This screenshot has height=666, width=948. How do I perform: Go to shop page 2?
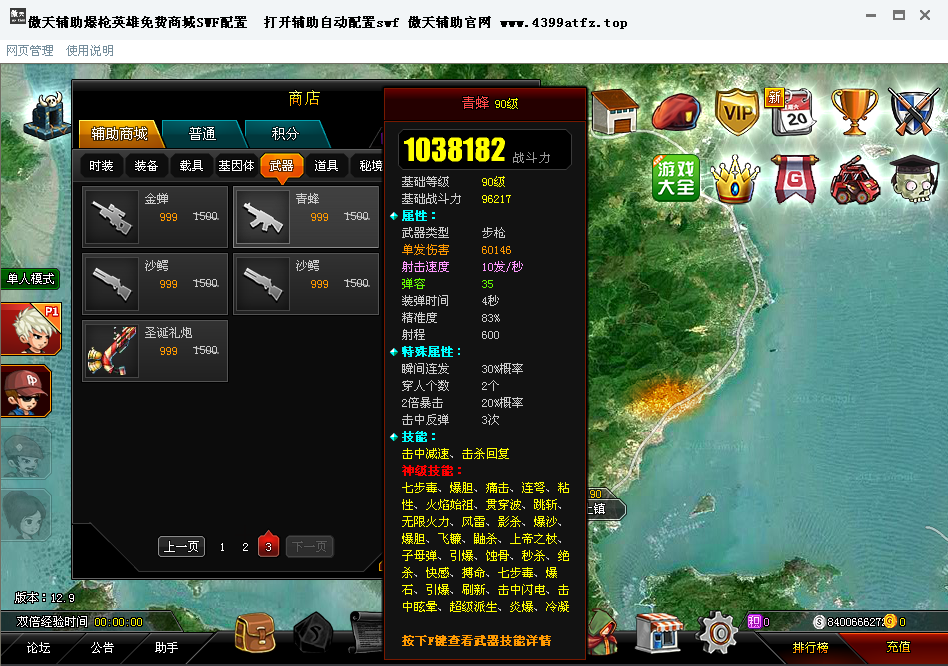point(245,547)
